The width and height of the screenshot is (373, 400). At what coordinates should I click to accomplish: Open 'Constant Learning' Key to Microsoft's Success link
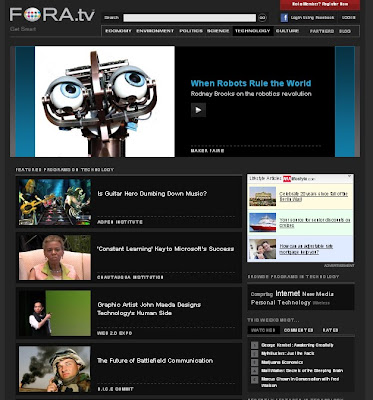click(166, 249)
